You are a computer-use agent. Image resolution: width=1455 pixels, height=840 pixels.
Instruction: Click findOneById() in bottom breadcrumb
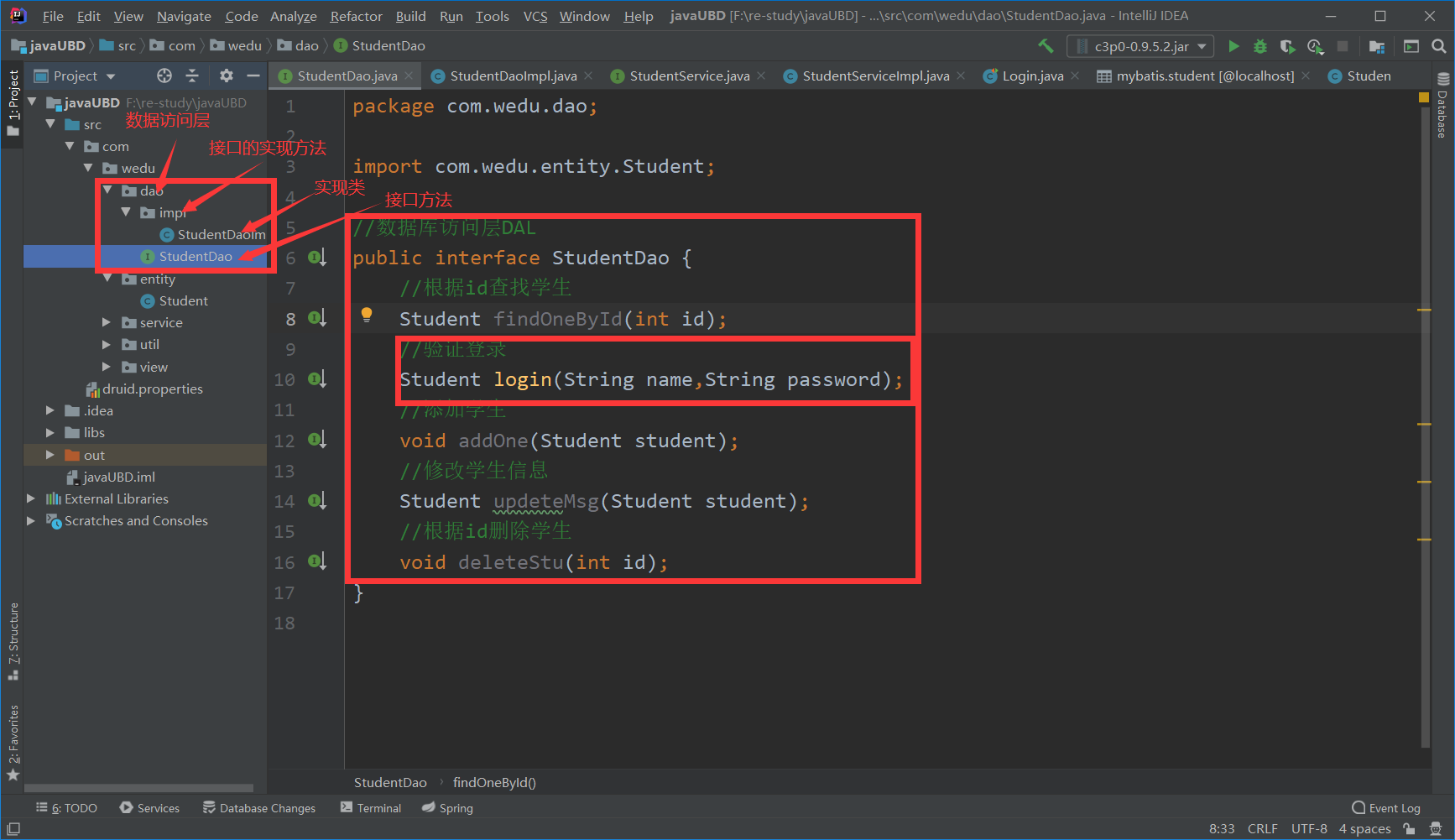coord(494,782)
